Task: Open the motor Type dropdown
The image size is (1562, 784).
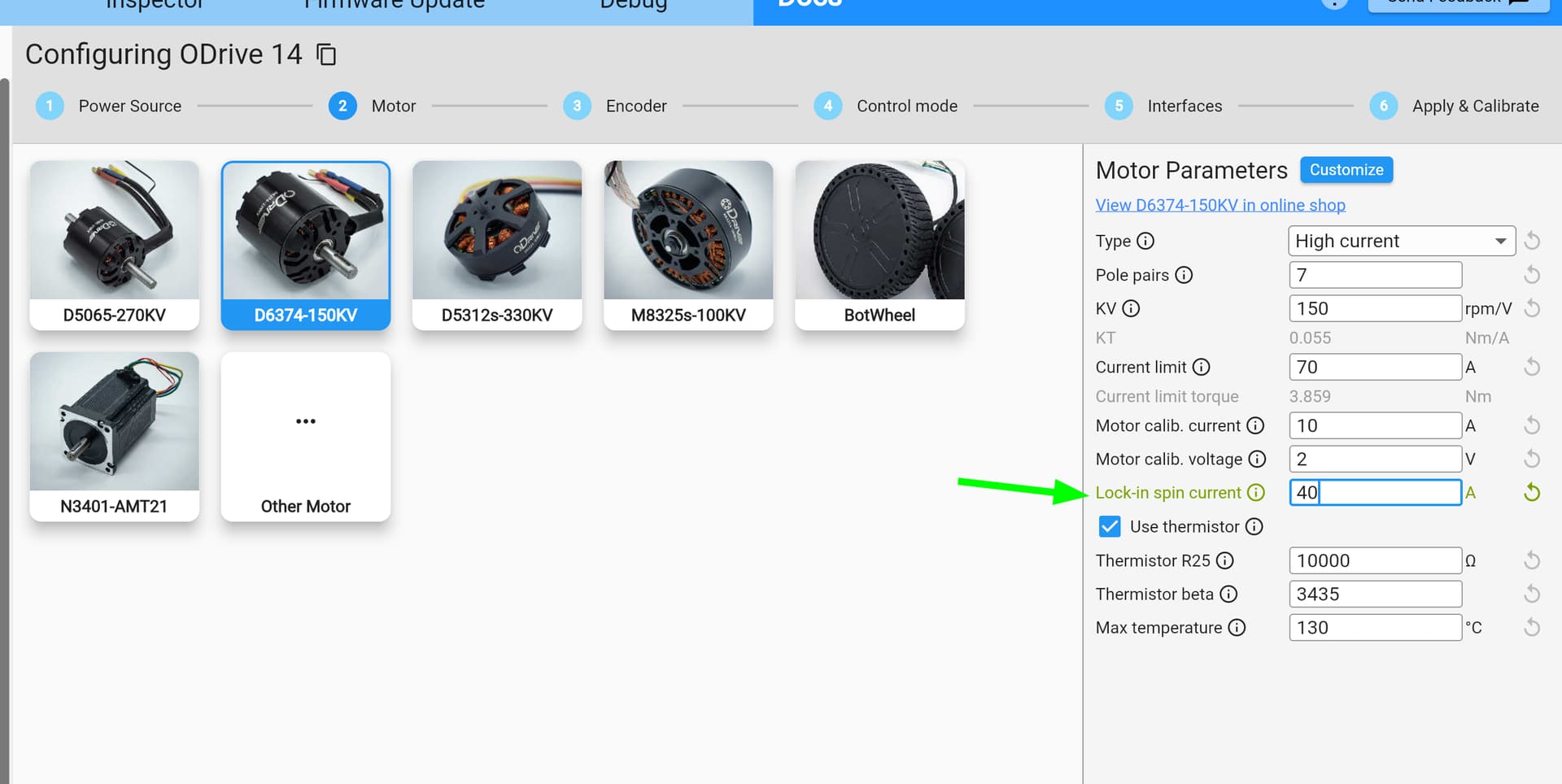Action: (1401, 242)
